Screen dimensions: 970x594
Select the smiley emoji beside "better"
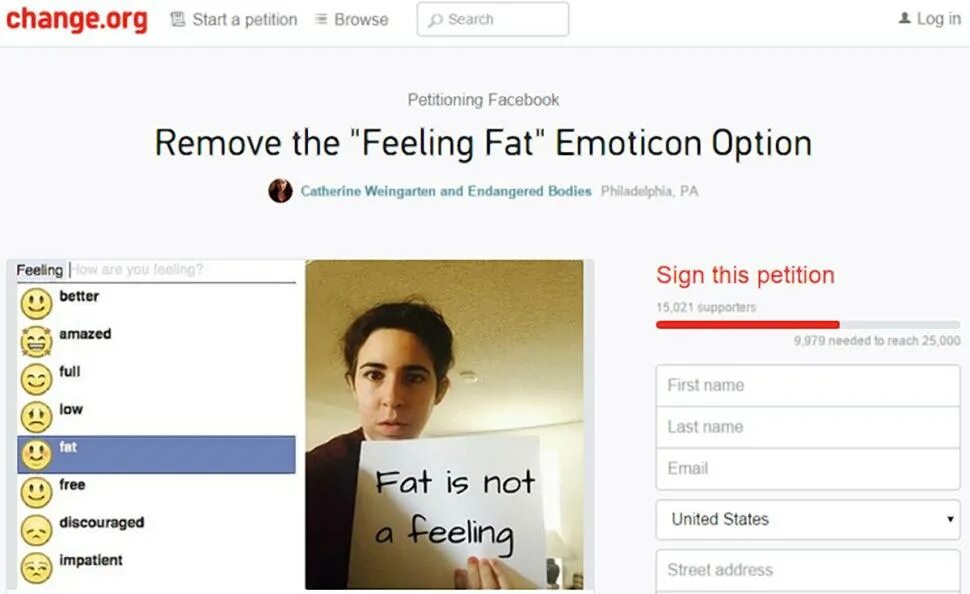click(x=36, y=304)
